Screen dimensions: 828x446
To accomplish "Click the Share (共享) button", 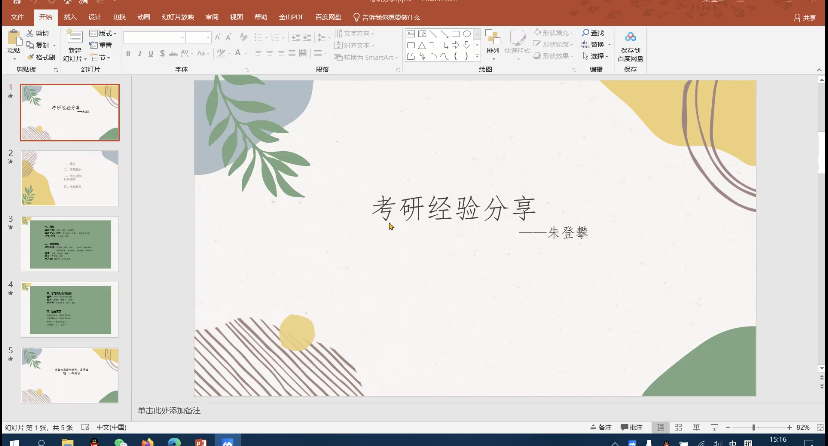I will pos(804,17).
